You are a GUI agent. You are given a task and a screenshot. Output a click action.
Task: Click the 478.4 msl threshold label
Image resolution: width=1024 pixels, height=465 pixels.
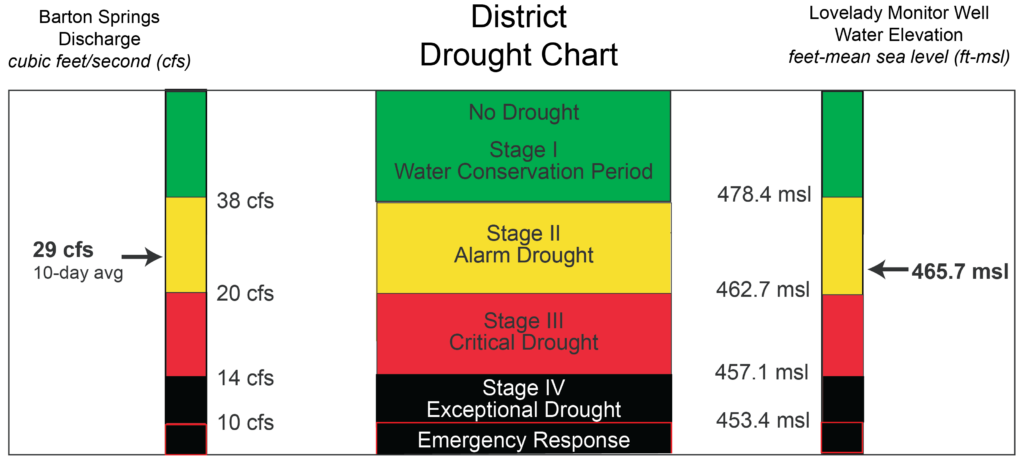point(762,193)
